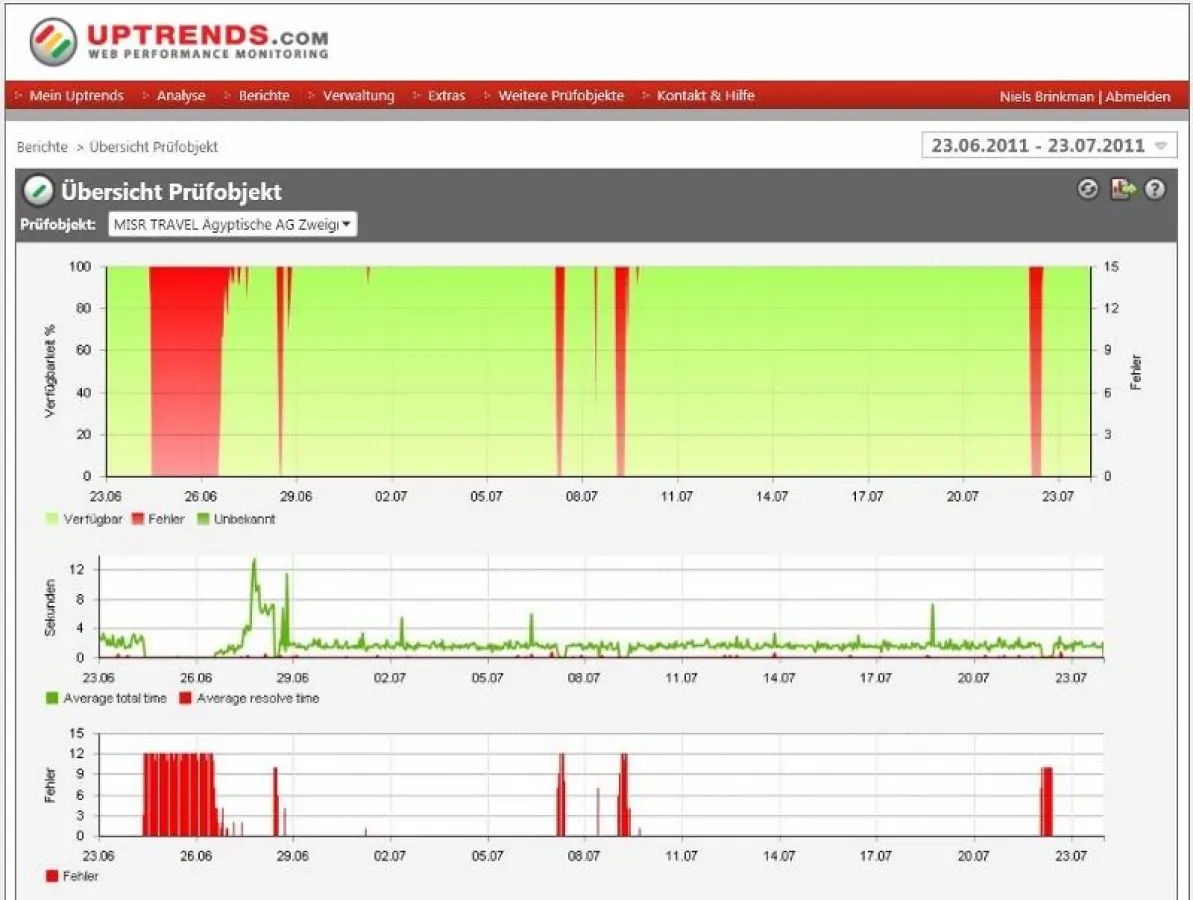1193x900 pixels.
Task: Click the export report icon
Action: pyautogui.click(x=1122, y=190)
